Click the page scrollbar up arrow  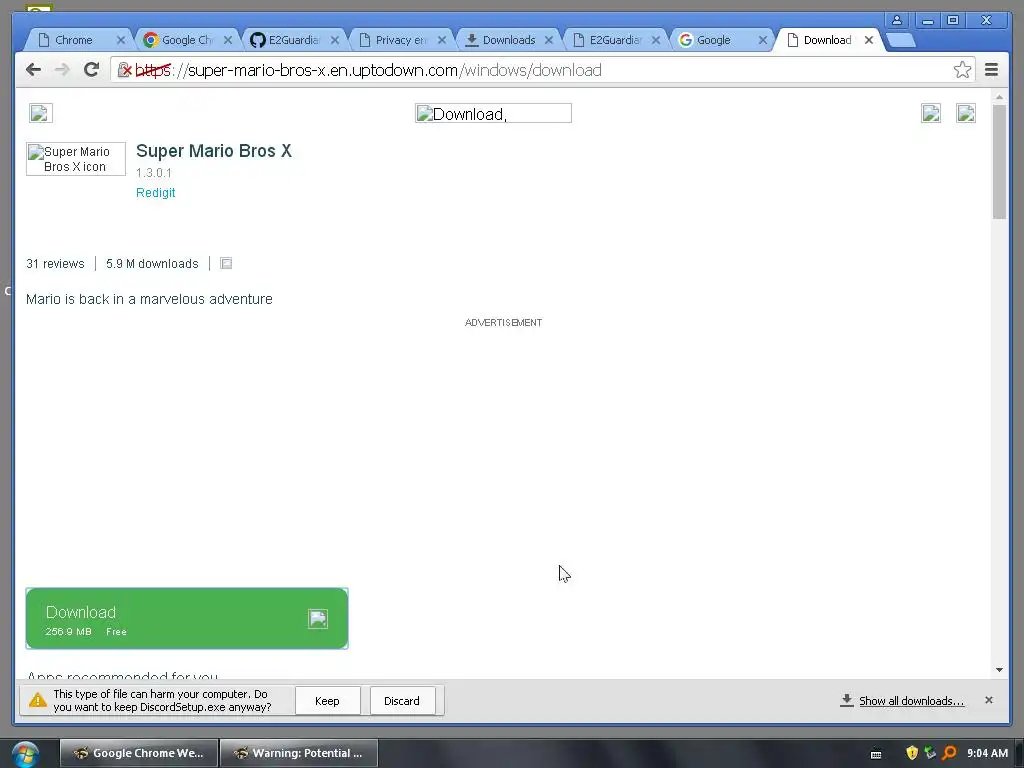tap(999, 97)
